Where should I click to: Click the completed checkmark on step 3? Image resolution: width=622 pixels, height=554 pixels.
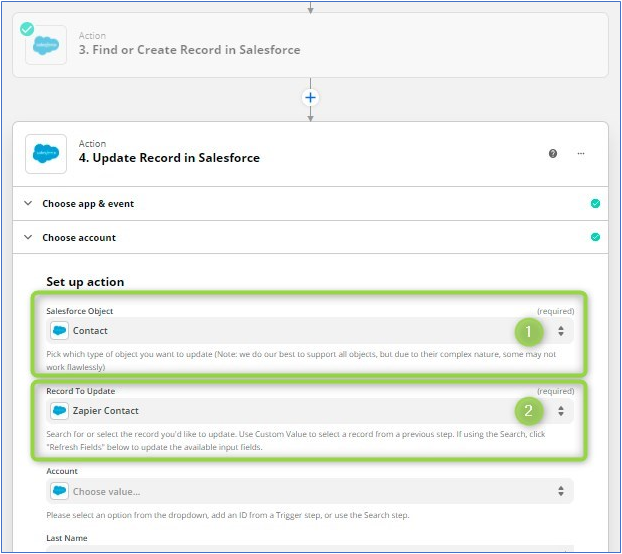pyautogui.click(x=27, y=29)
